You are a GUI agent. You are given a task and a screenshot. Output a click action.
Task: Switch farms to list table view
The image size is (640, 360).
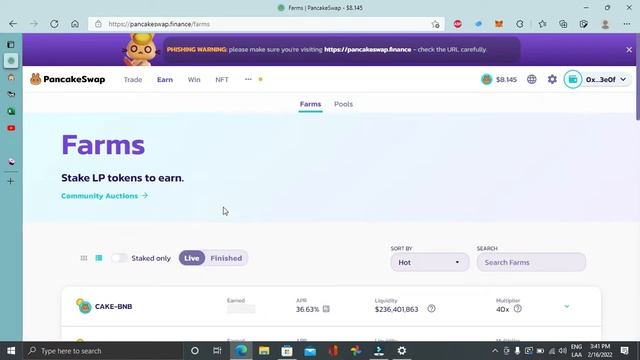[99, 258]
